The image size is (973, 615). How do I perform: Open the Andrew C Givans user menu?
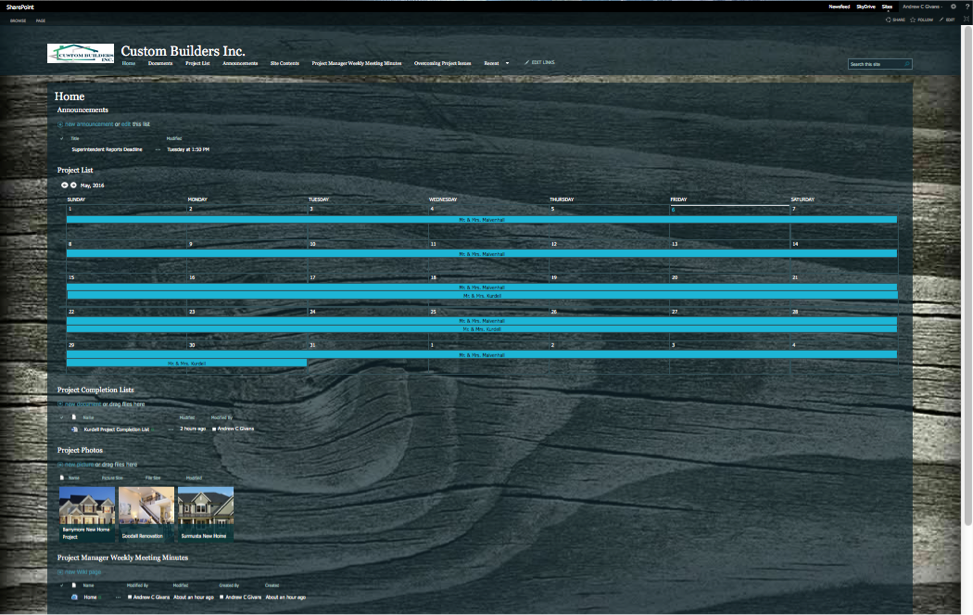(x=922, y=7)
